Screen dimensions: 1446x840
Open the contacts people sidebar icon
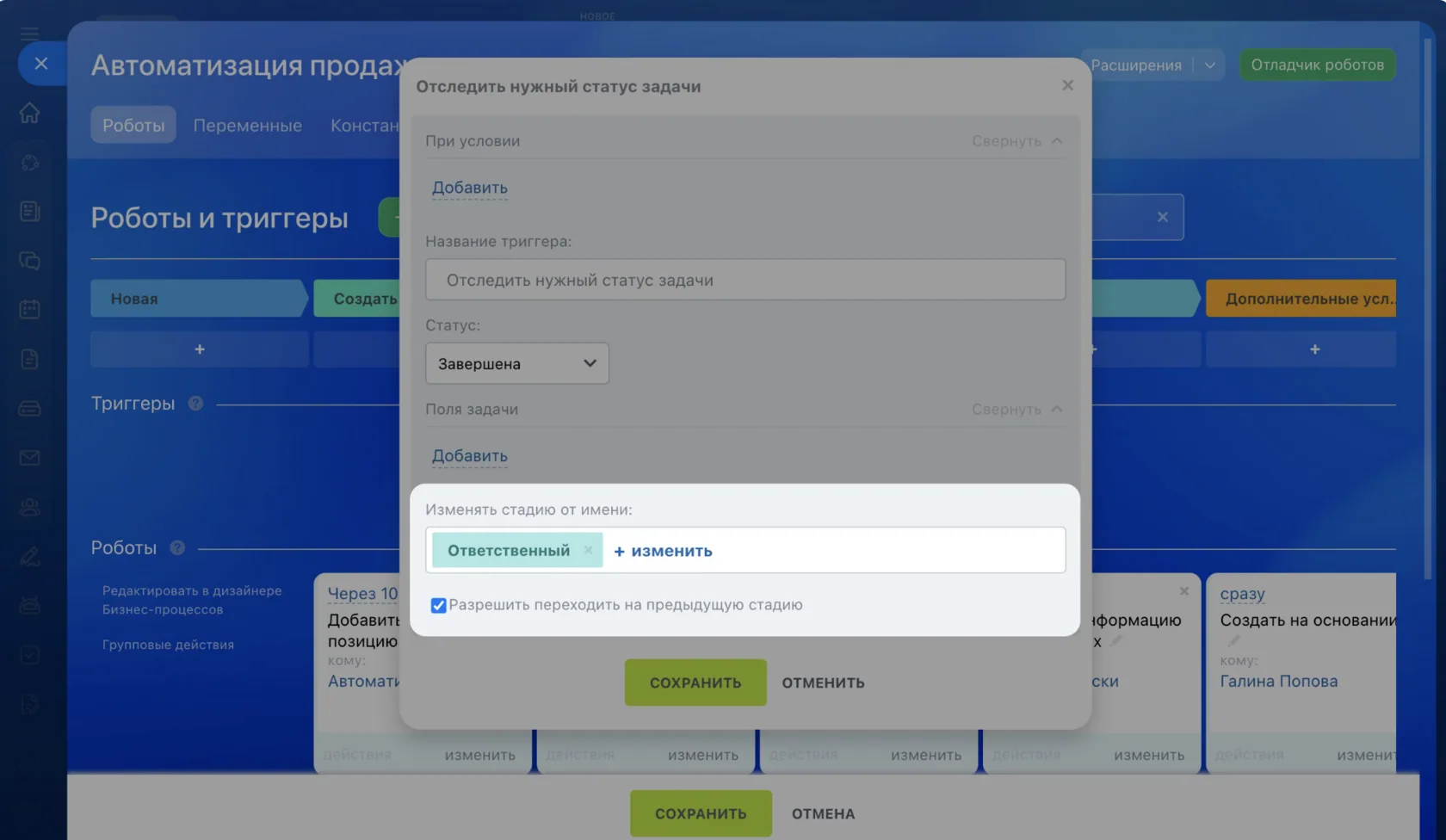tap(30, 507)
